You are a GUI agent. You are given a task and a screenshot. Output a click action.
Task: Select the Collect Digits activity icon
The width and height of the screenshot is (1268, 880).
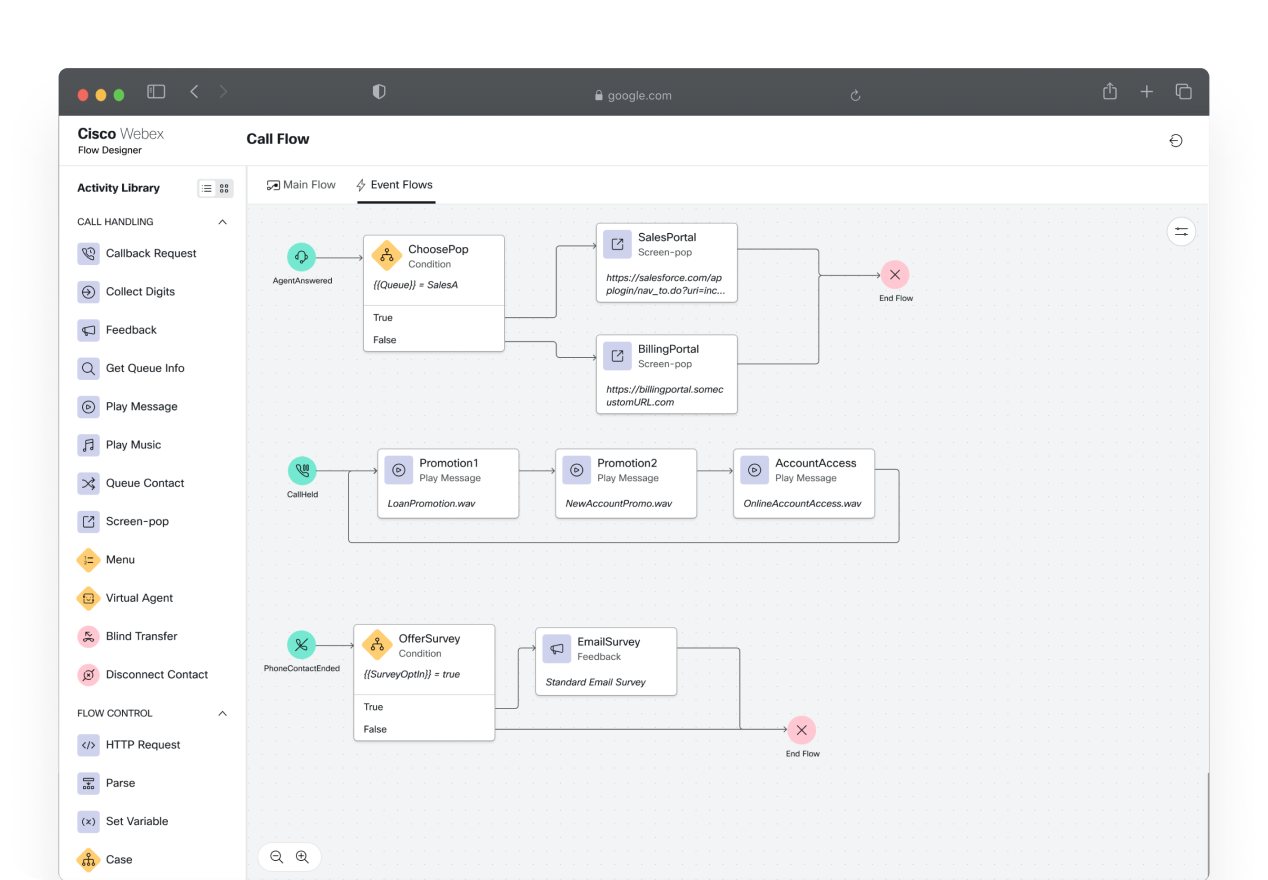click(x=88, y=292)
